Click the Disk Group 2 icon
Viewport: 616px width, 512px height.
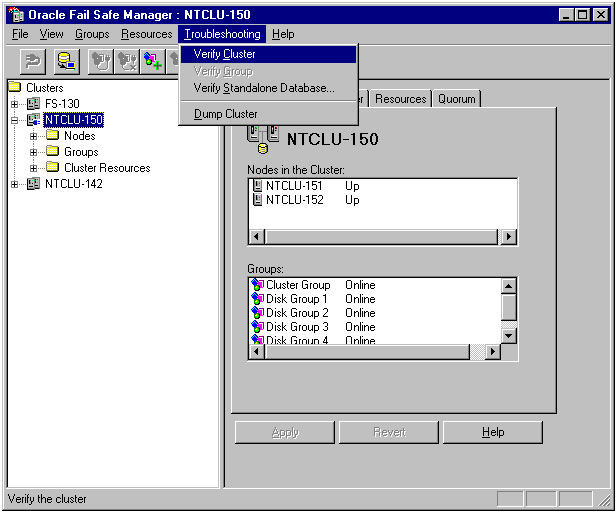257,313
